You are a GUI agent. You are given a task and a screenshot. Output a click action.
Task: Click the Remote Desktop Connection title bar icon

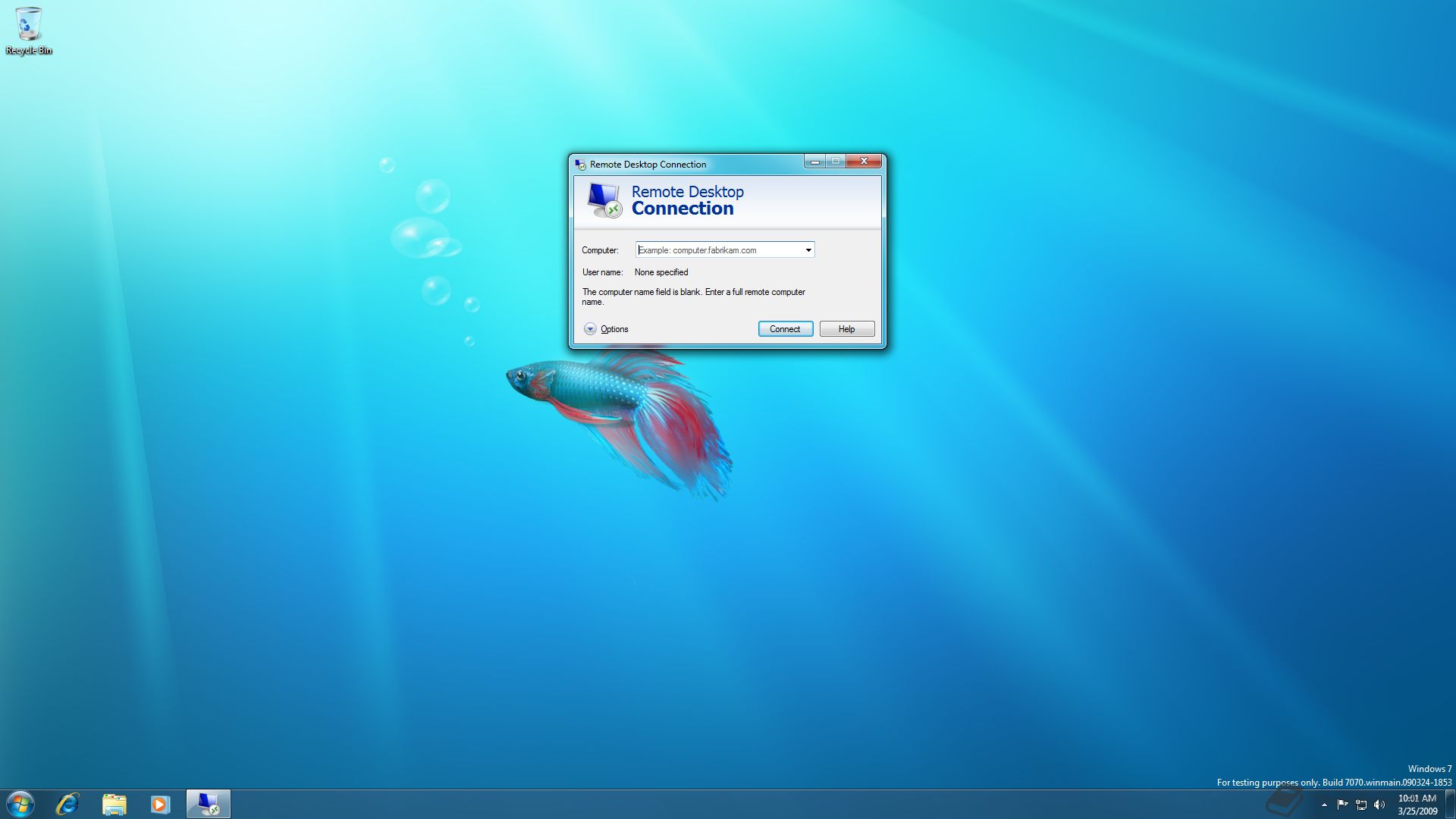[x=580, y=165]
